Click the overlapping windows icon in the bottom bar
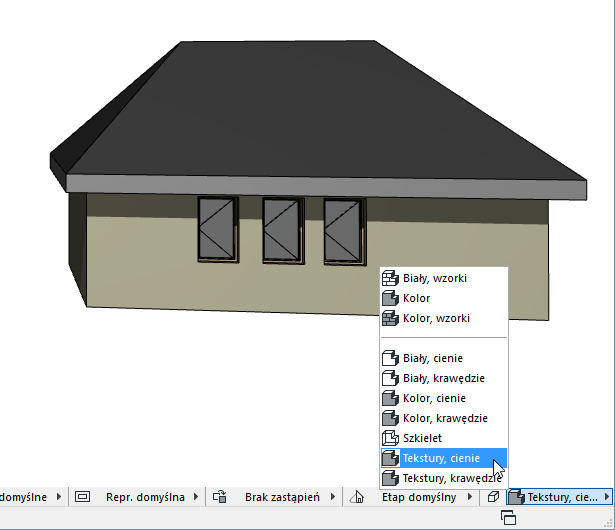The width and height of the screenshot is (615, 530). click(508, 517)
